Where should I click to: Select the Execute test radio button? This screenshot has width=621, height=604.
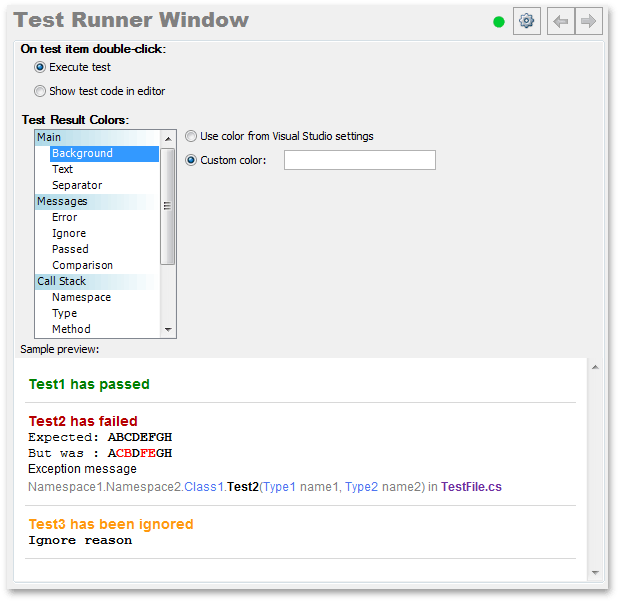[x=40, y=67]
